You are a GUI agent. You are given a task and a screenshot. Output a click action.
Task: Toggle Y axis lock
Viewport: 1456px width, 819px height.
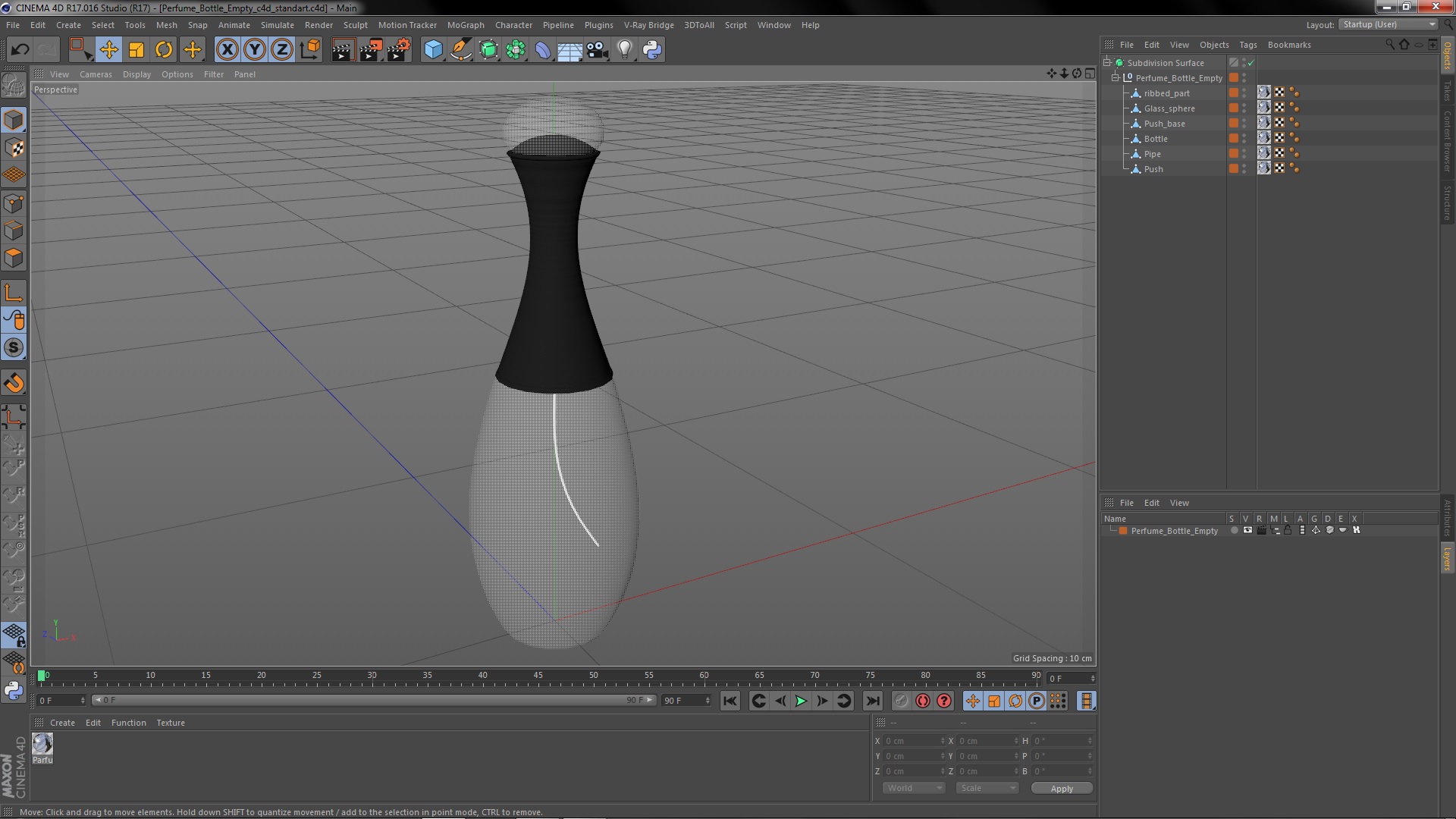(255, 50)
